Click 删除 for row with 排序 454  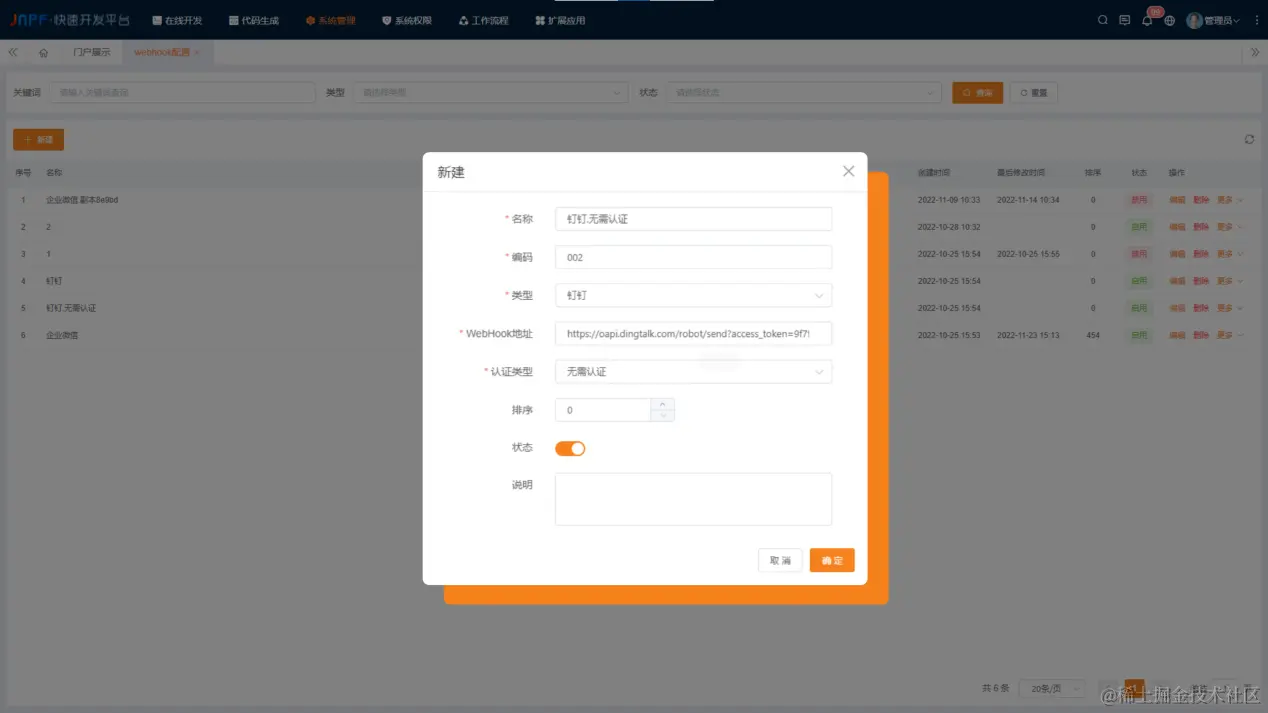pos(1201,335)
